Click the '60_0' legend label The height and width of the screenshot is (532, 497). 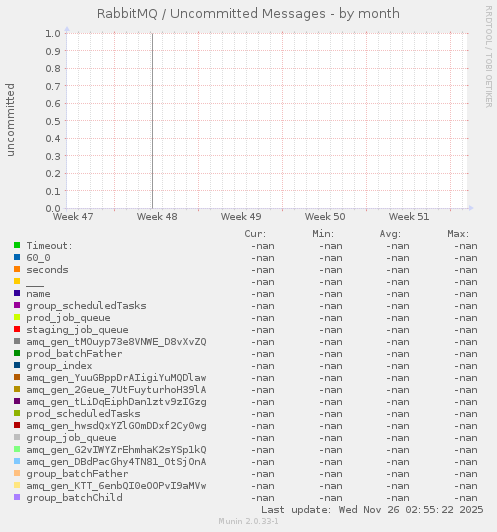(x=38, y=258)
